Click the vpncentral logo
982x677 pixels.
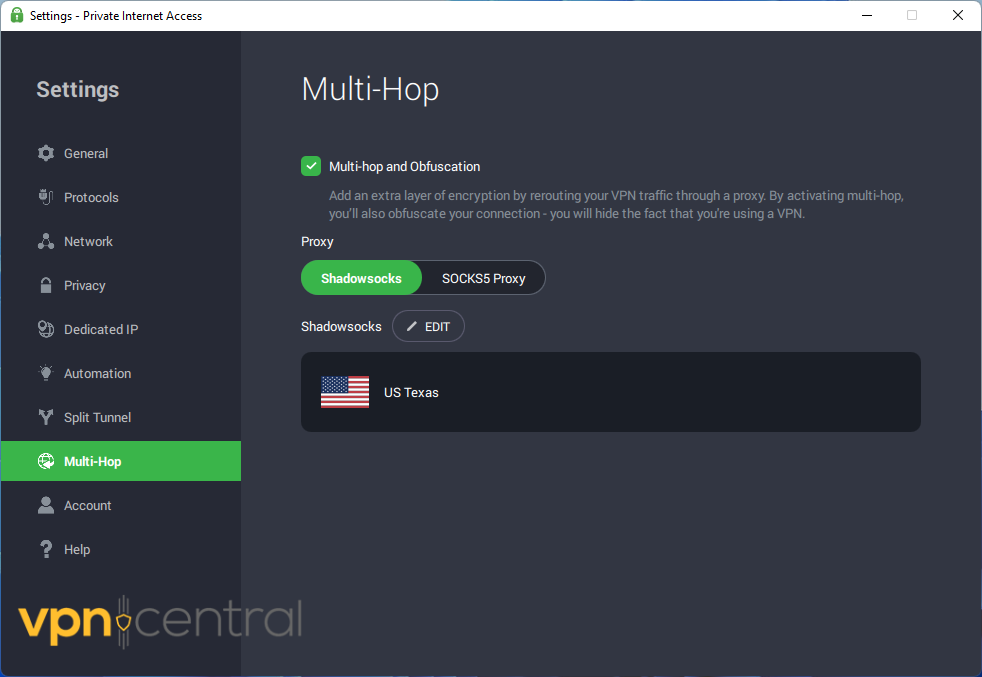point(160,620)
